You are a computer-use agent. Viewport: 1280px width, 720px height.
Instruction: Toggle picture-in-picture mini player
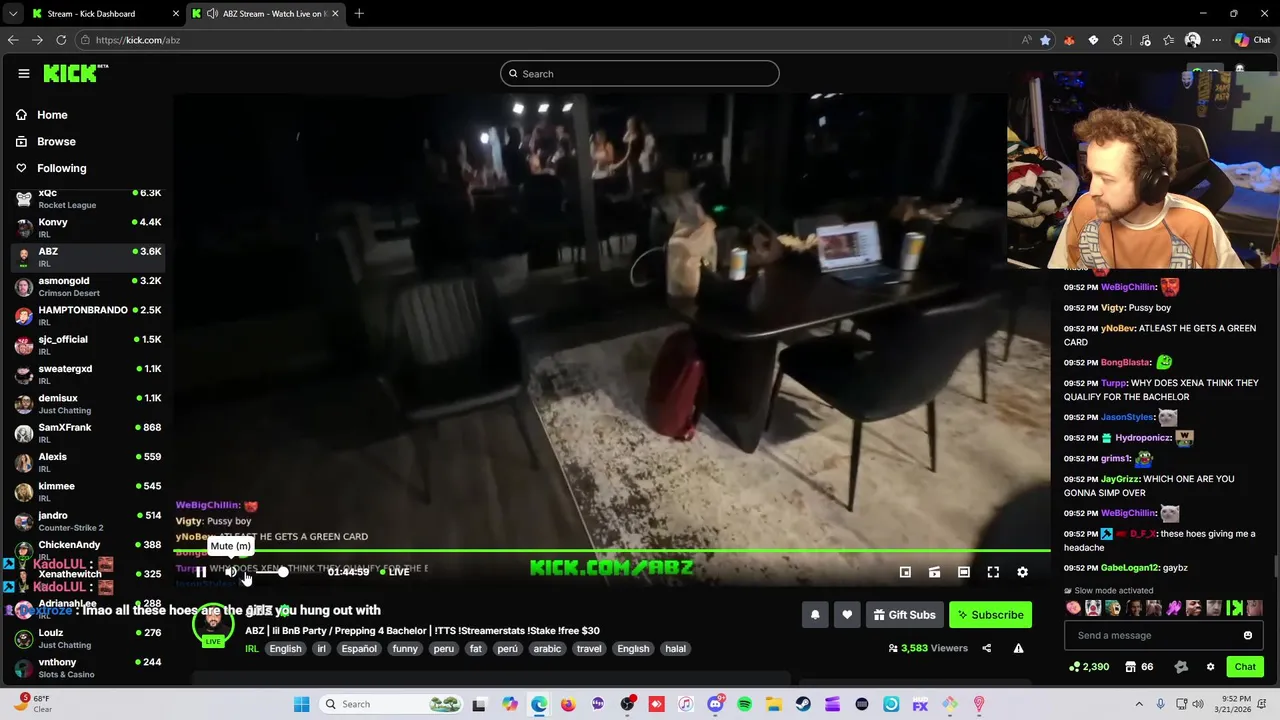tap(905, 572)
